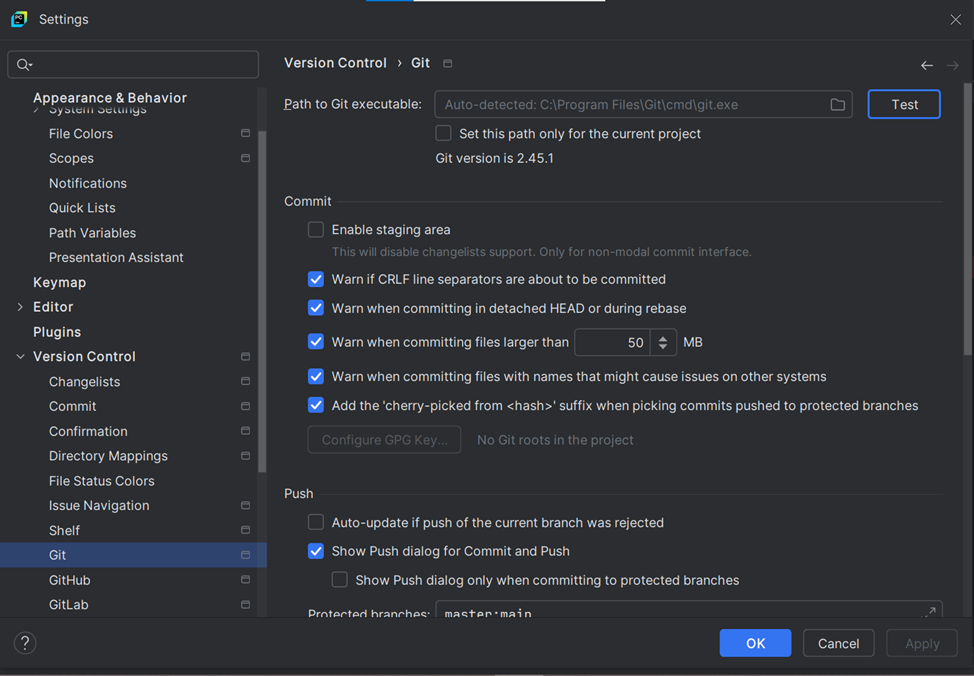Expand the Editor settings section

pos(20,307)
